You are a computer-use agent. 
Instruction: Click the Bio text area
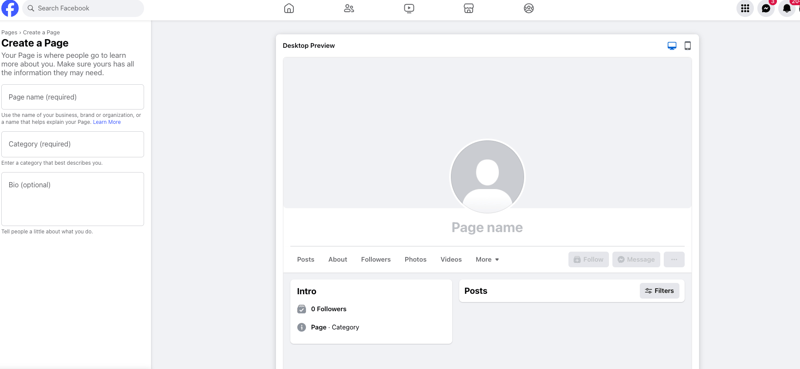click(72, 199)
